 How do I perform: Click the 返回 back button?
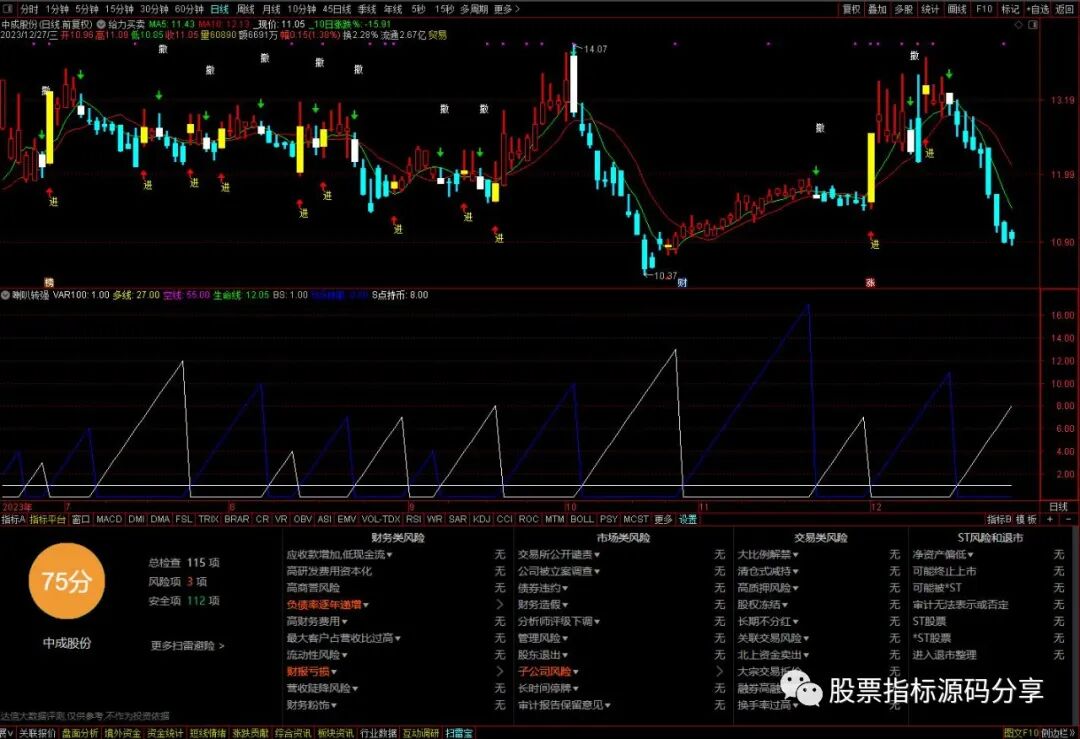[1065, 9]
